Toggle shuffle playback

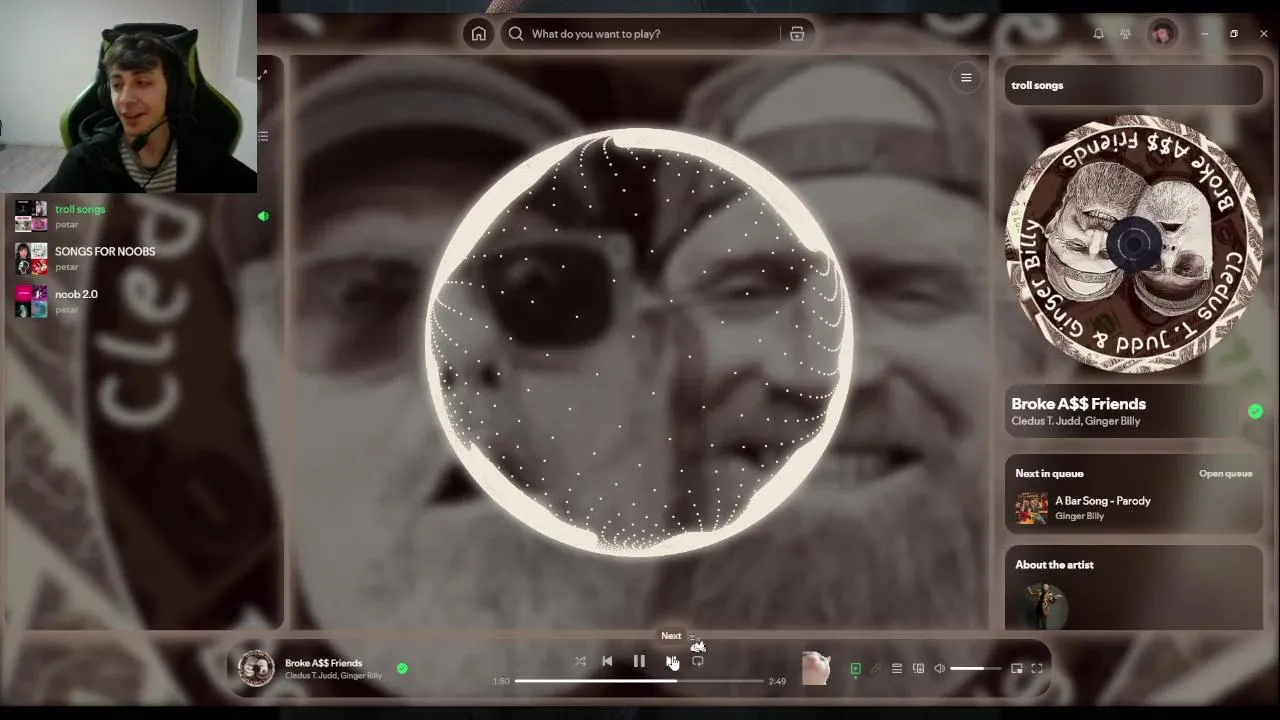pyautogui.click(x=580, y=661)
